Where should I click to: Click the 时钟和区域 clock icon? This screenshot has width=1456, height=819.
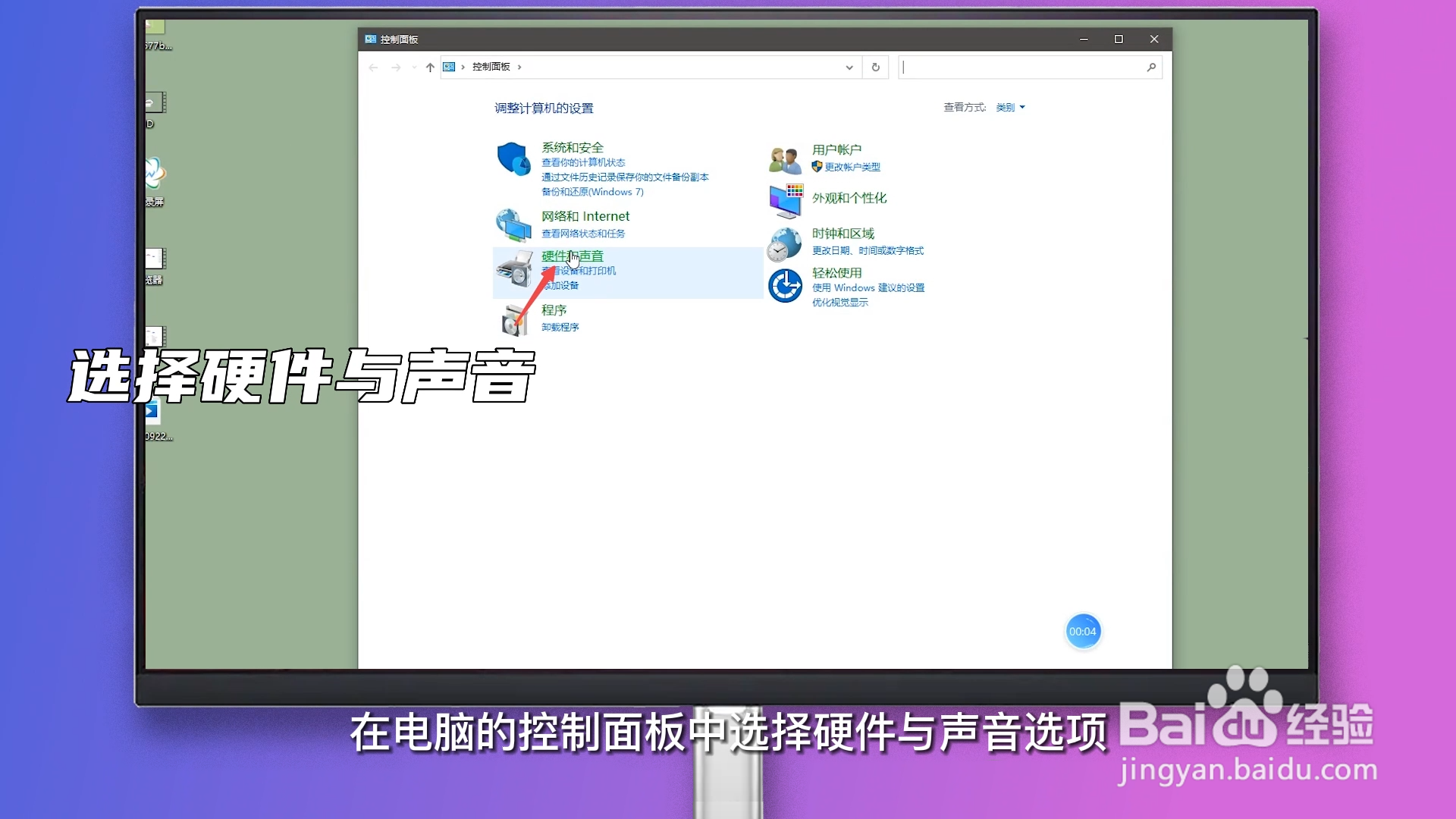[786, 243]
